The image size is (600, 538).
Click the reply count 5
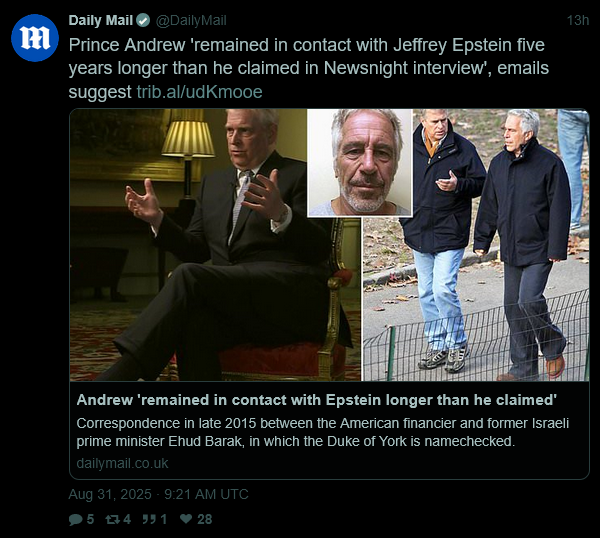tap(90, 519)
